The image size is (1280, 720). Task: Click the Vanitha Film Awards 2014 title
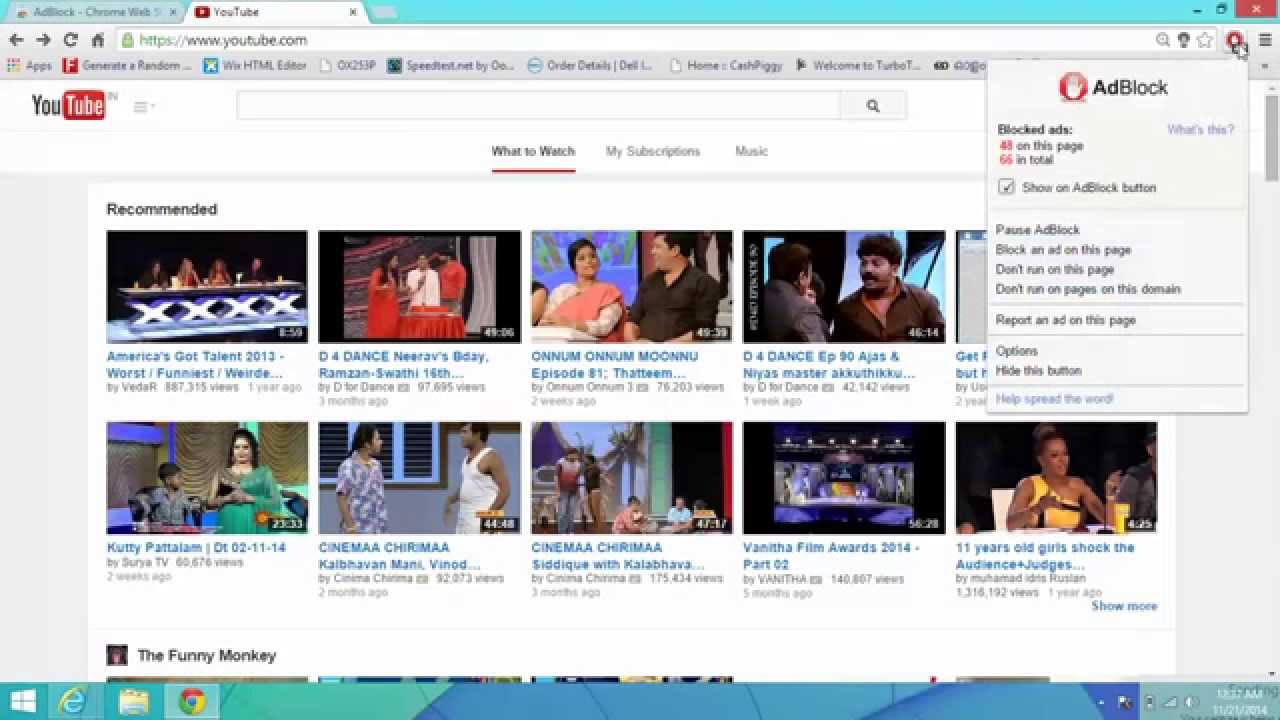click(x=830, y=556)
